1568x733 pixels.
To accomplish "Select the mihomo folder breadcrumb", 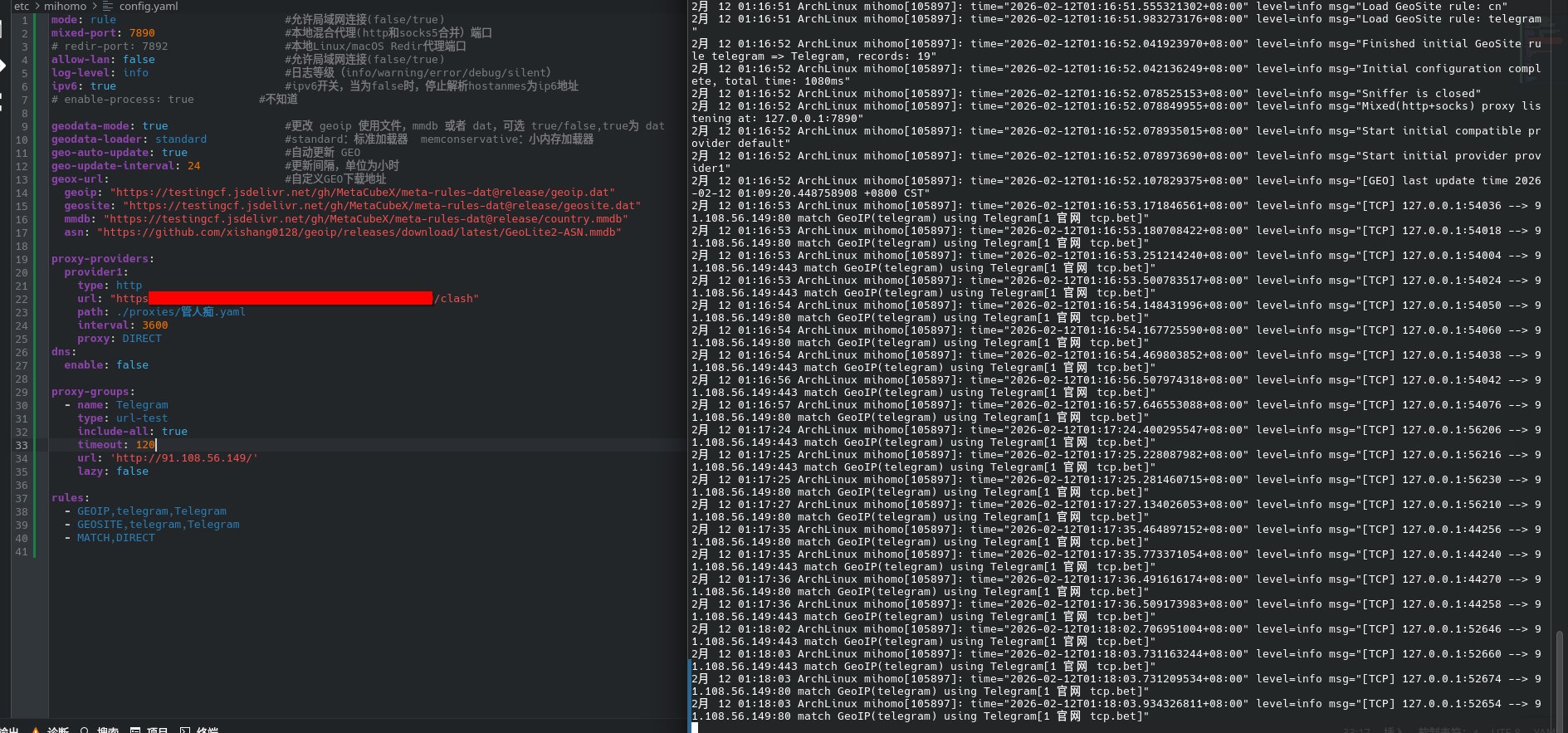I will click(65, 7).
